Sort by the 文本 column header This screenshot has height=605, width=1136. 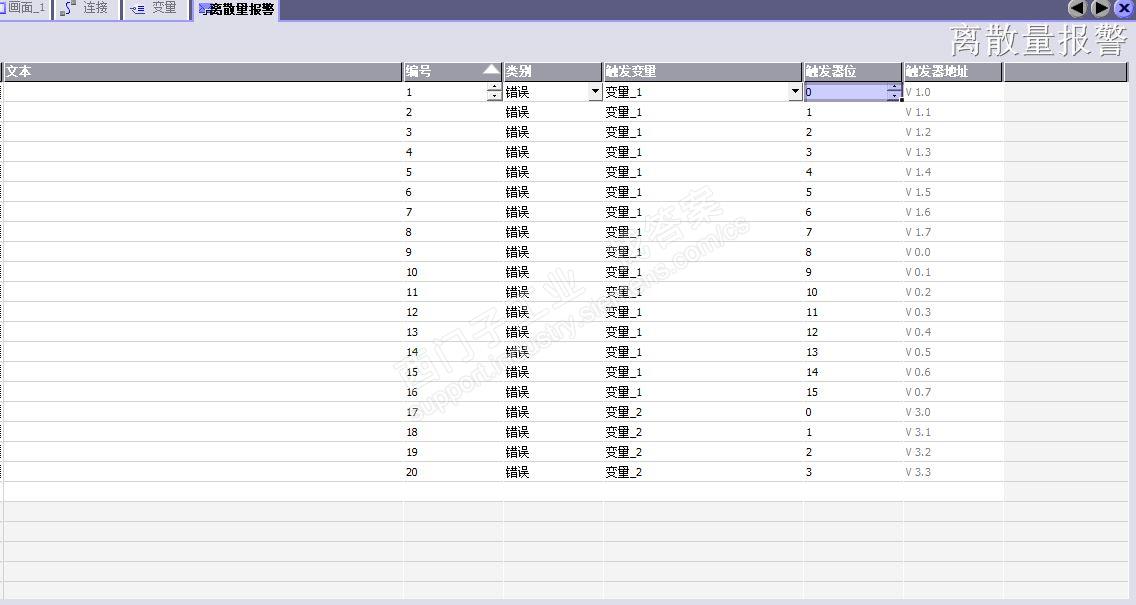(x=202, y=72)
